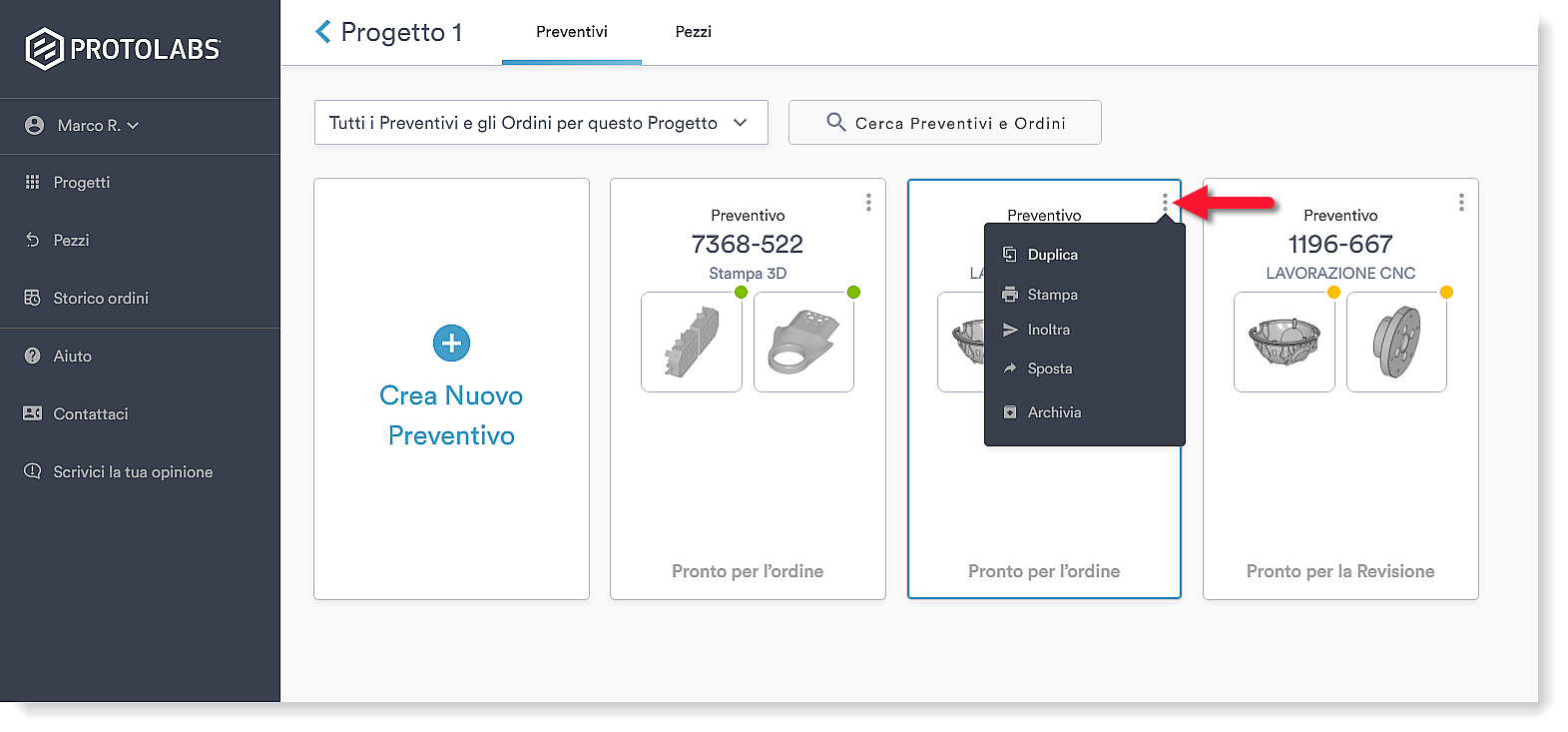Click the plus icon to create a quote

pyautogui.click(x=451, y=344)
